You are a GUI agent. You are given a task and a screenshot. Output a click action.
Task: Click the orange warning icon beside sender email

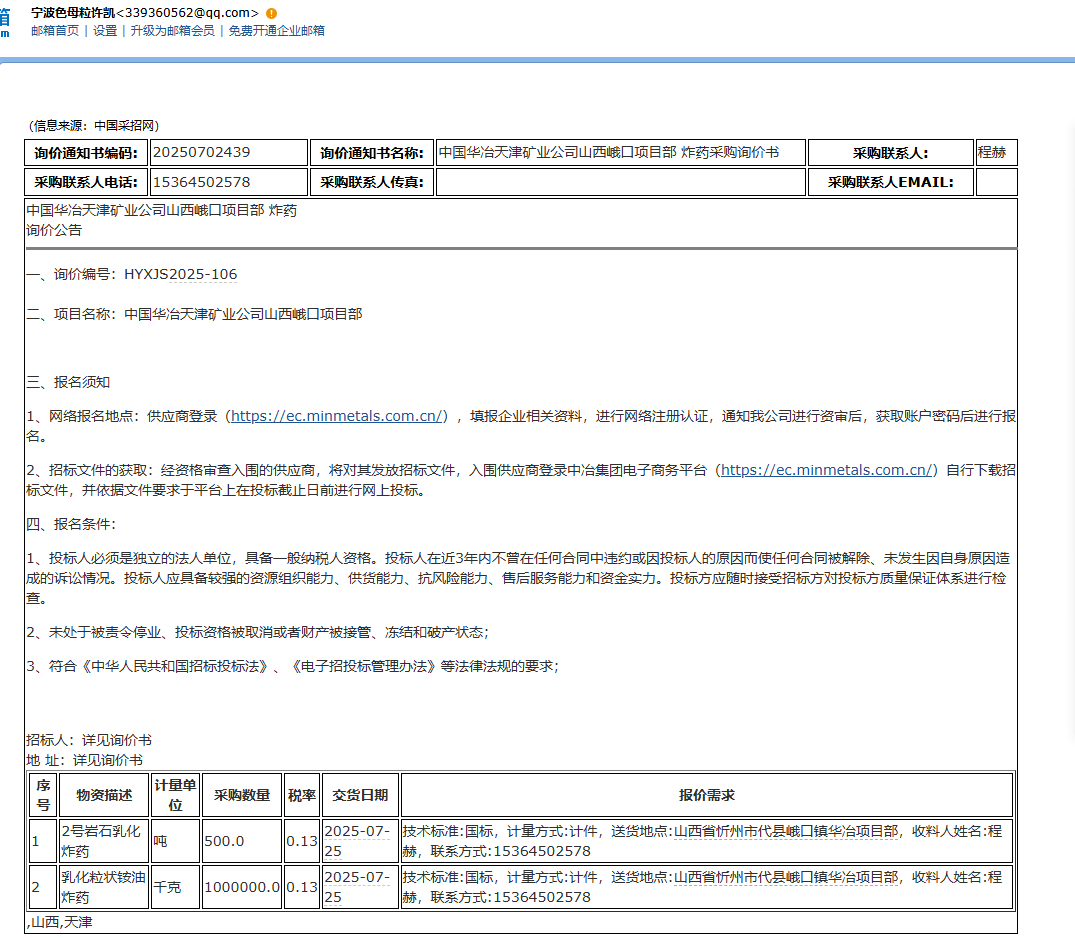point(271,13)
